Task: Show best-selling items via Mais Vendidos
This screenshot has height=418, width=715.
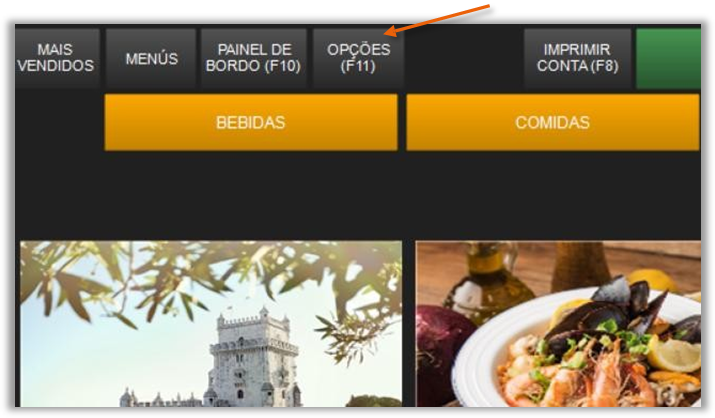Action: 57,58
